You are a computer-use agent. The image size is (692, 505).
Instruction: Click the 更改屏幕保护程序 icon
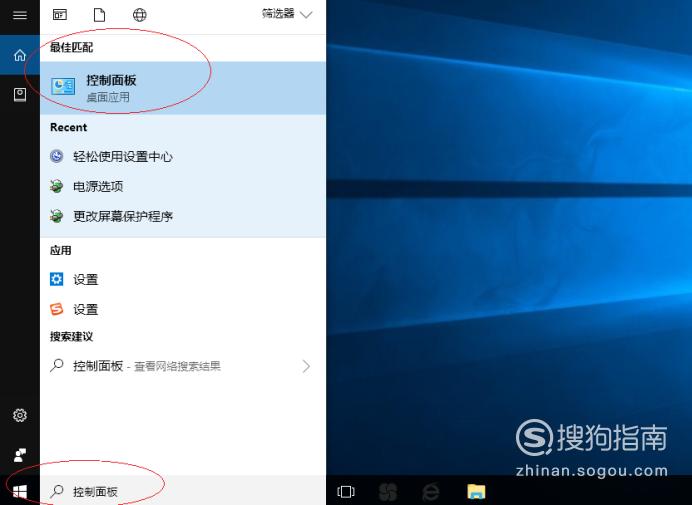pos(56,216)
